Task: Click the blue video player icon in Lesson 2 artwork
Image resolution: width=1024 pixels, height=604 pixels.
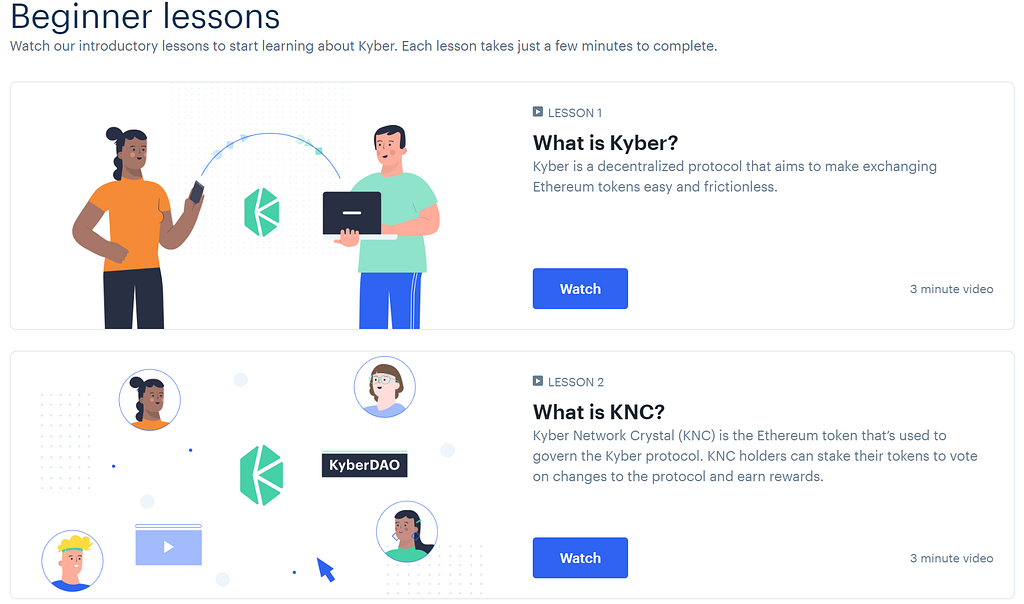Action: [168, 545]
